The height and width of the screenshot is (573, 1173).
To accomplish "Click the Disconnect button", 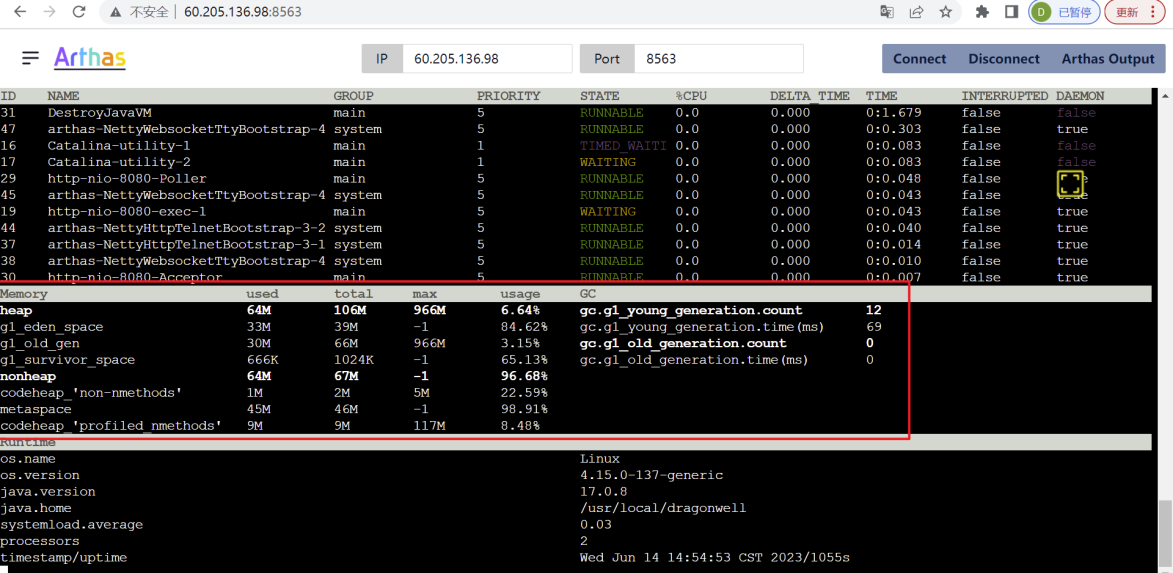I will [x=1004, y=58].
